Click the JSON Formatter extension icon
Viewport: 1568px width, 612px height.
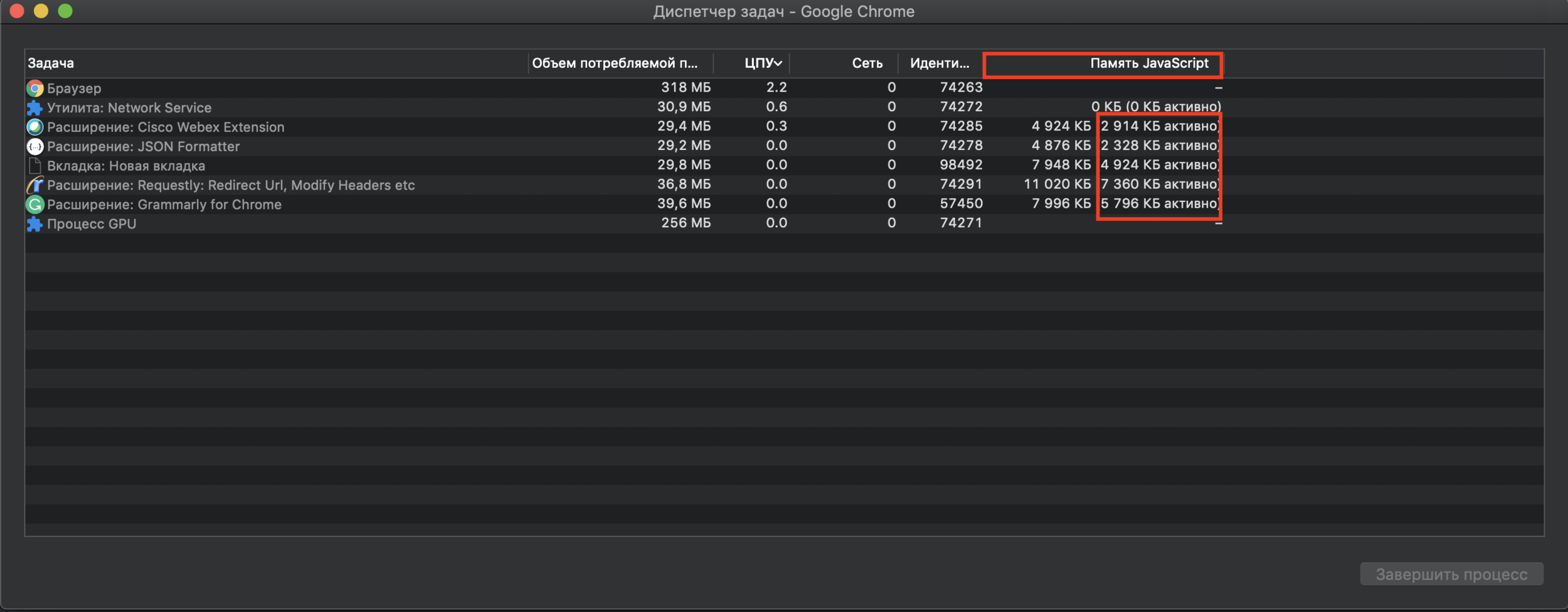point(35,147)
